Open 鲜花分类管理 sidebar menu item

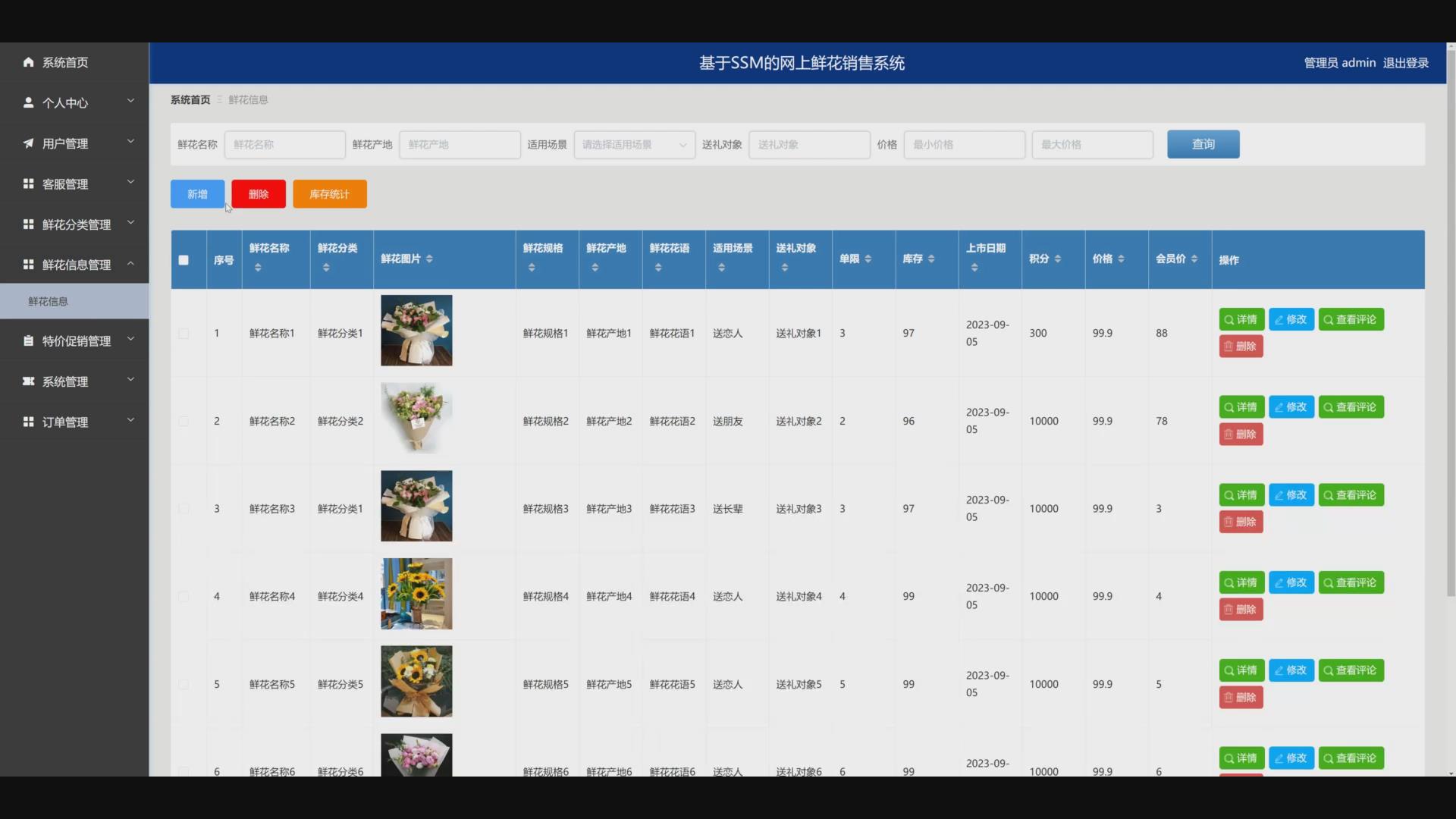[x=76, y=224]
